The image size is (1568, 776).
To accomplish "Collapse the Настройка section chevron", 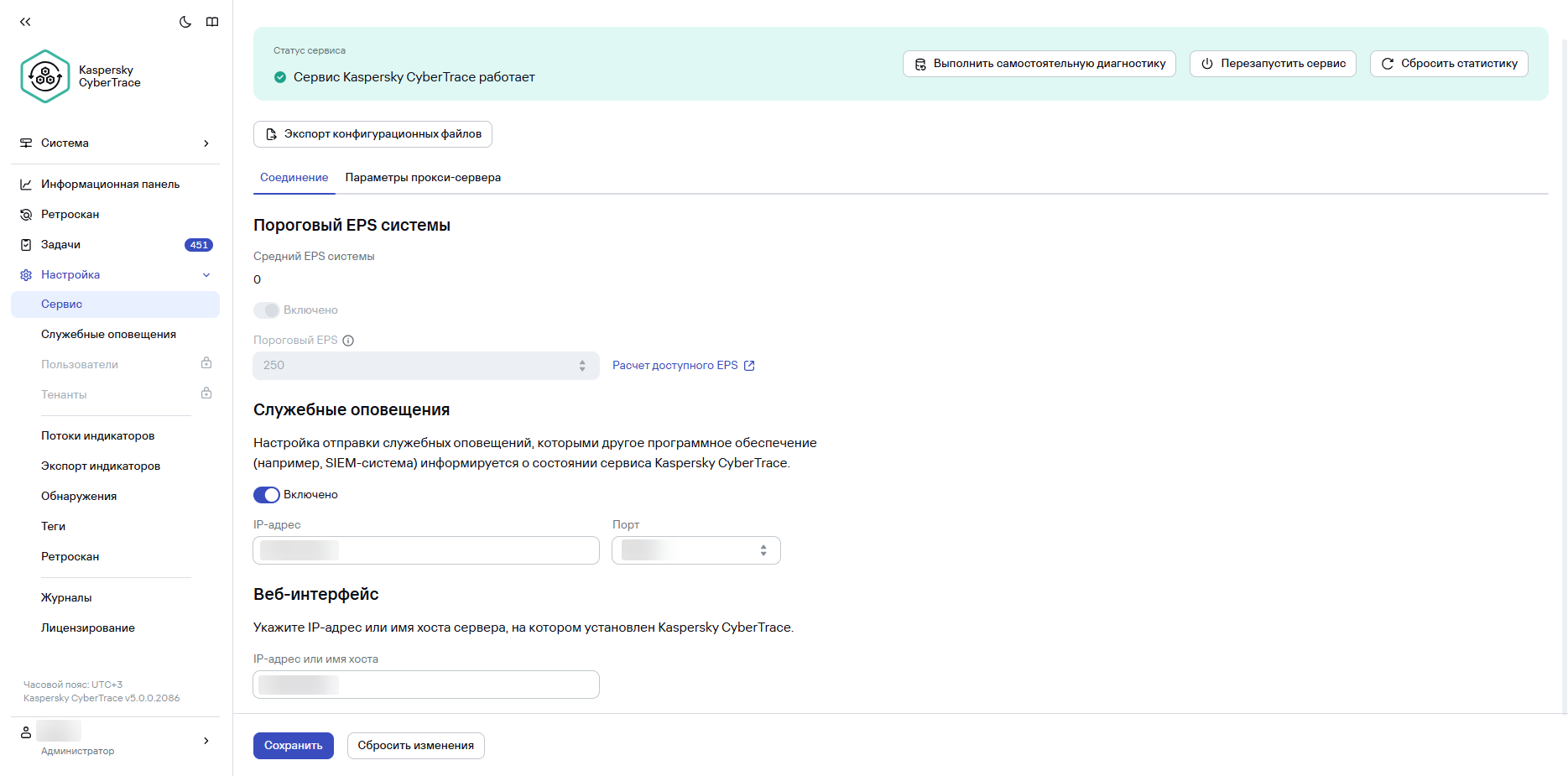I will coord(206,274).
